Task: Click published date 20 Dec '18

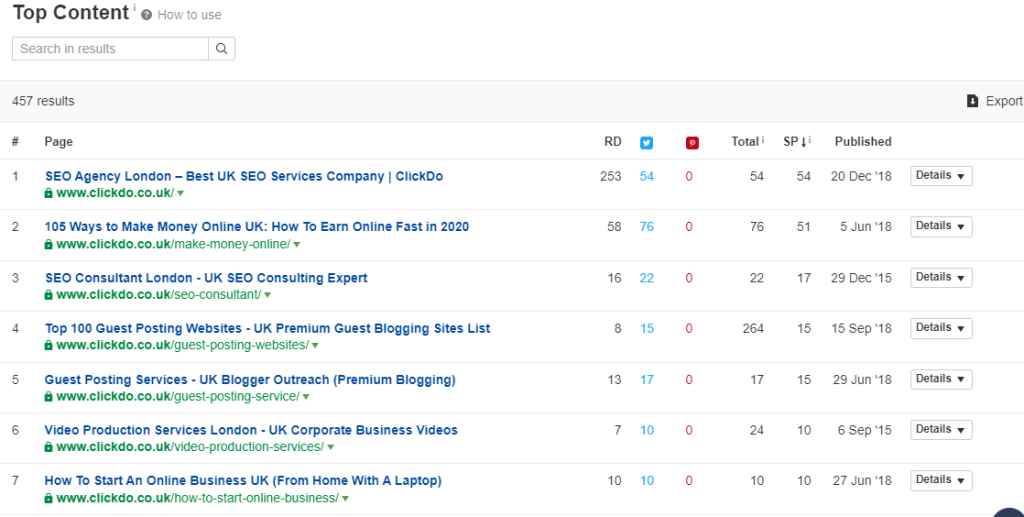Action: tap(861, 176)
